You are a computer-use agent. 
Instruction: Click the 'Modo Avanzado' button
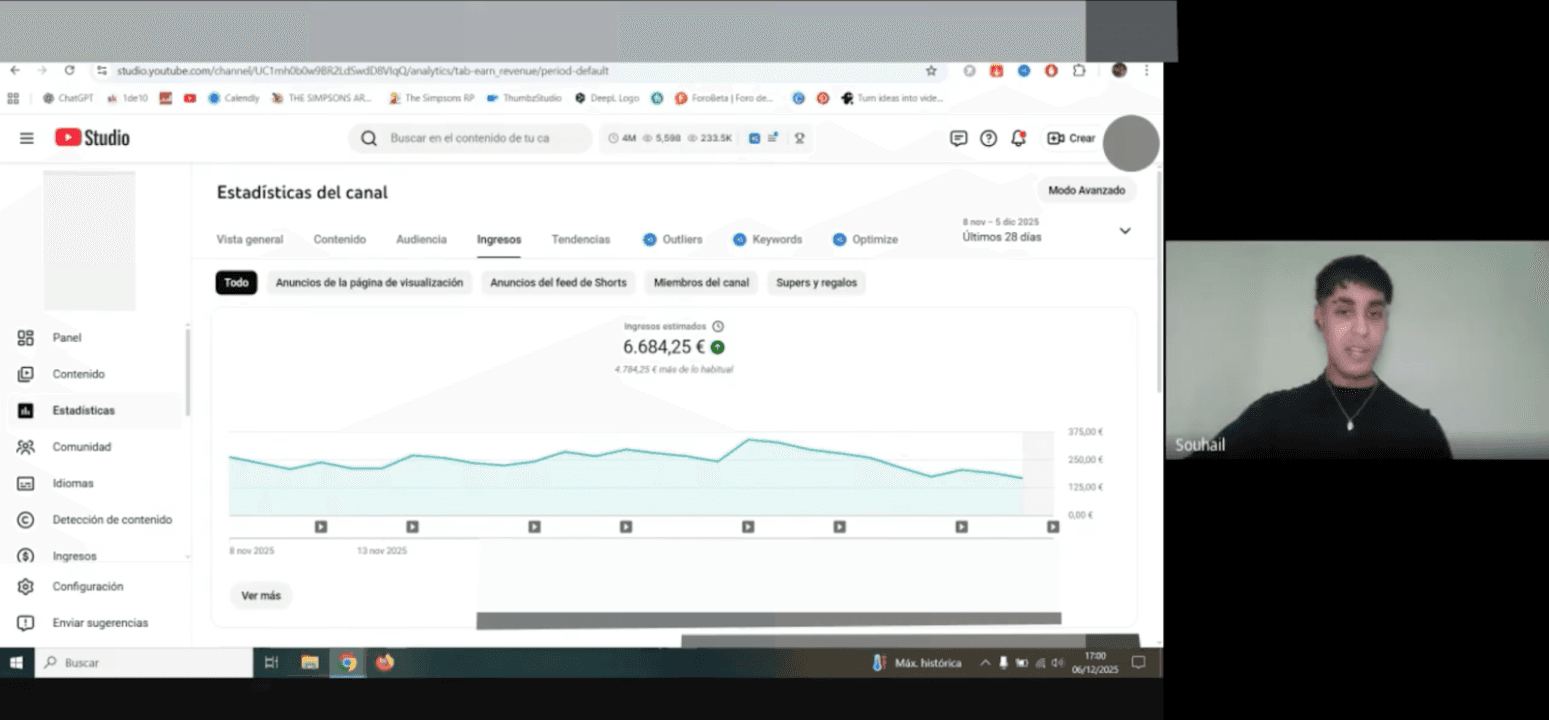[1086, 190]
